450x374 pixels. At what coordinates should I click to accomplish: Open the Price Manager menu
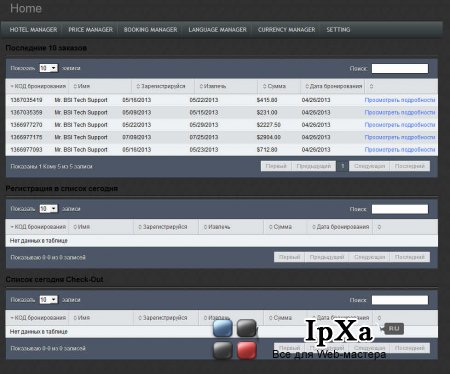point(90,30)
